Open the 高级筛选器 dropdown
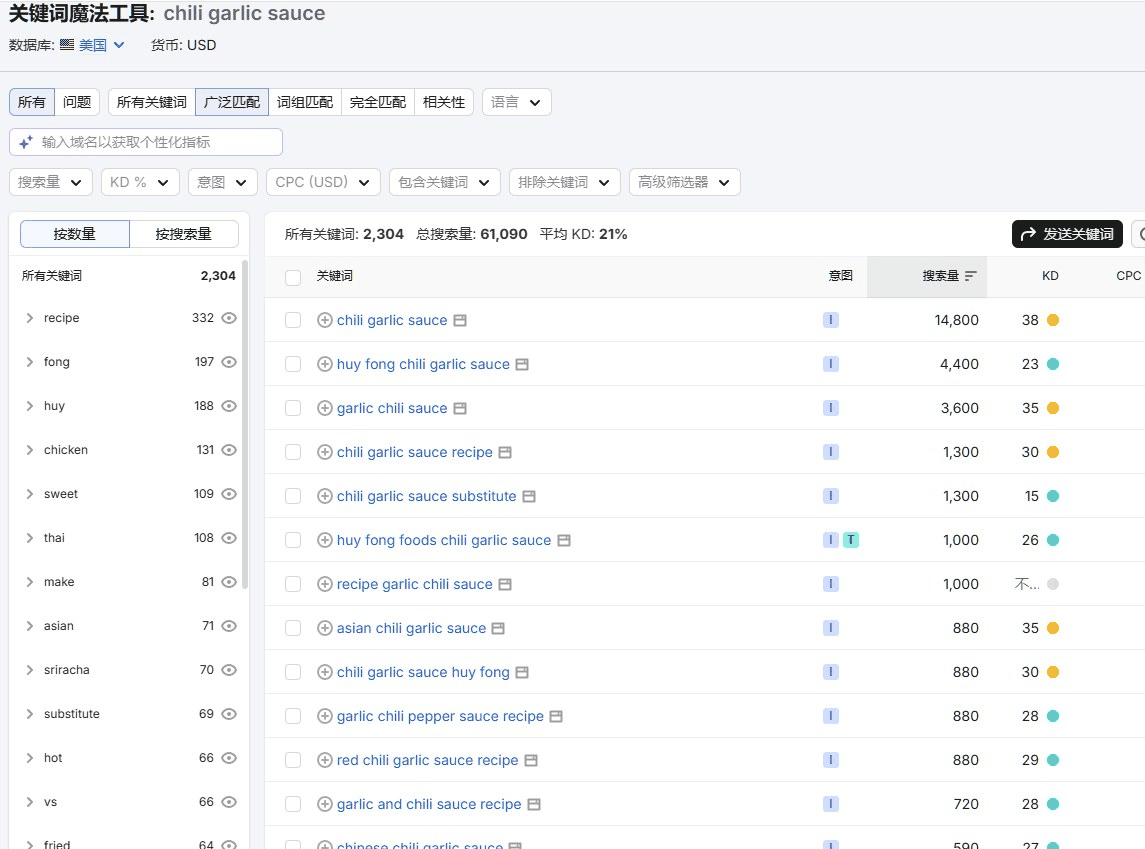Viewport: 1145px width, 849px height. (685, 183)
